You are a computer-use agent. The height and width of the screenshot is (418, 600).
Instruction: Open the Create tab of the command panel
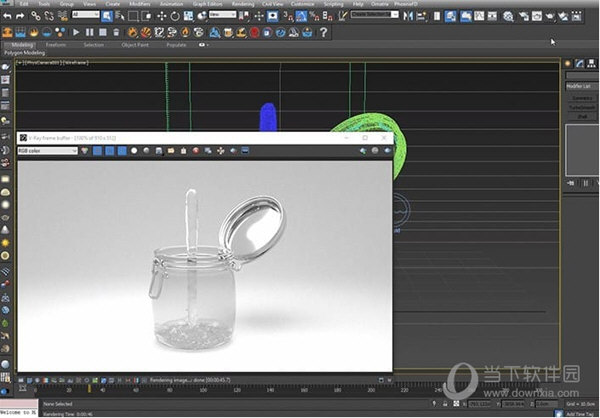pyautogui.click(x=568, y=63)
